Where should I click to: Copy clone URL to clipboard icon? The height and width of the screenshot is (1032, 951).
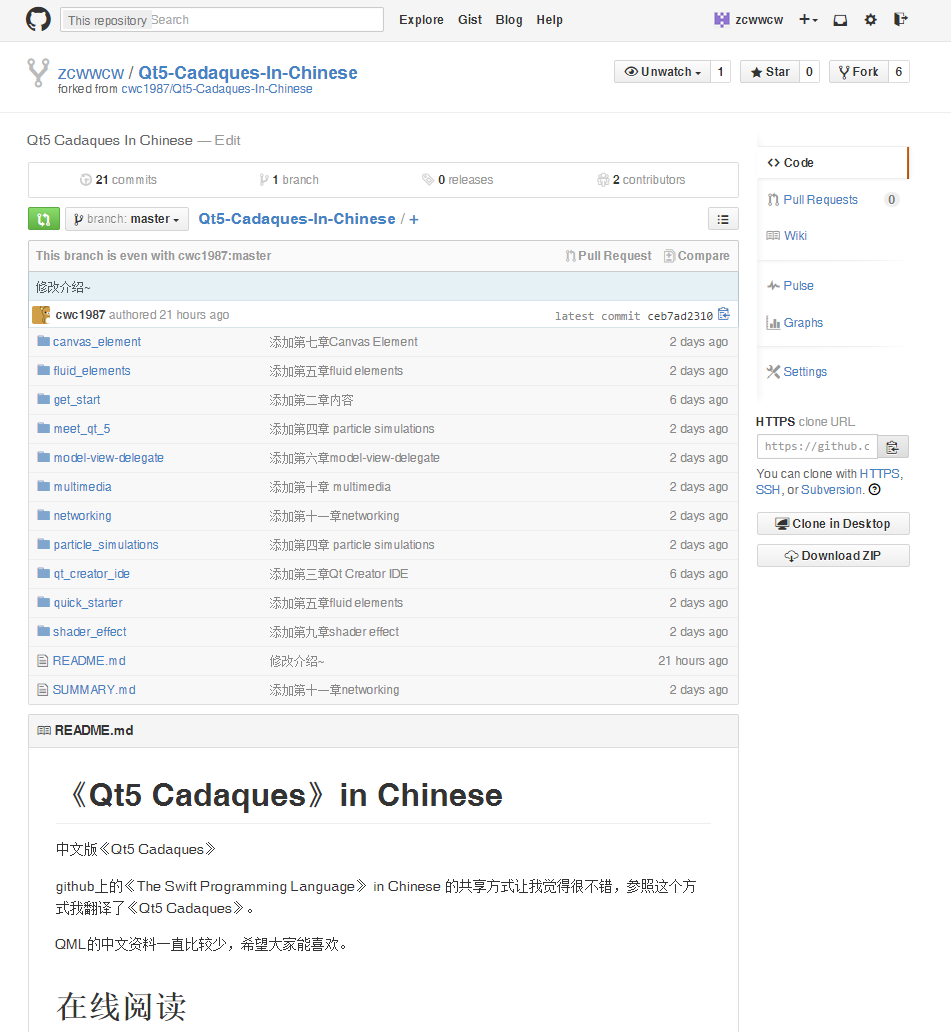point(893,447)
